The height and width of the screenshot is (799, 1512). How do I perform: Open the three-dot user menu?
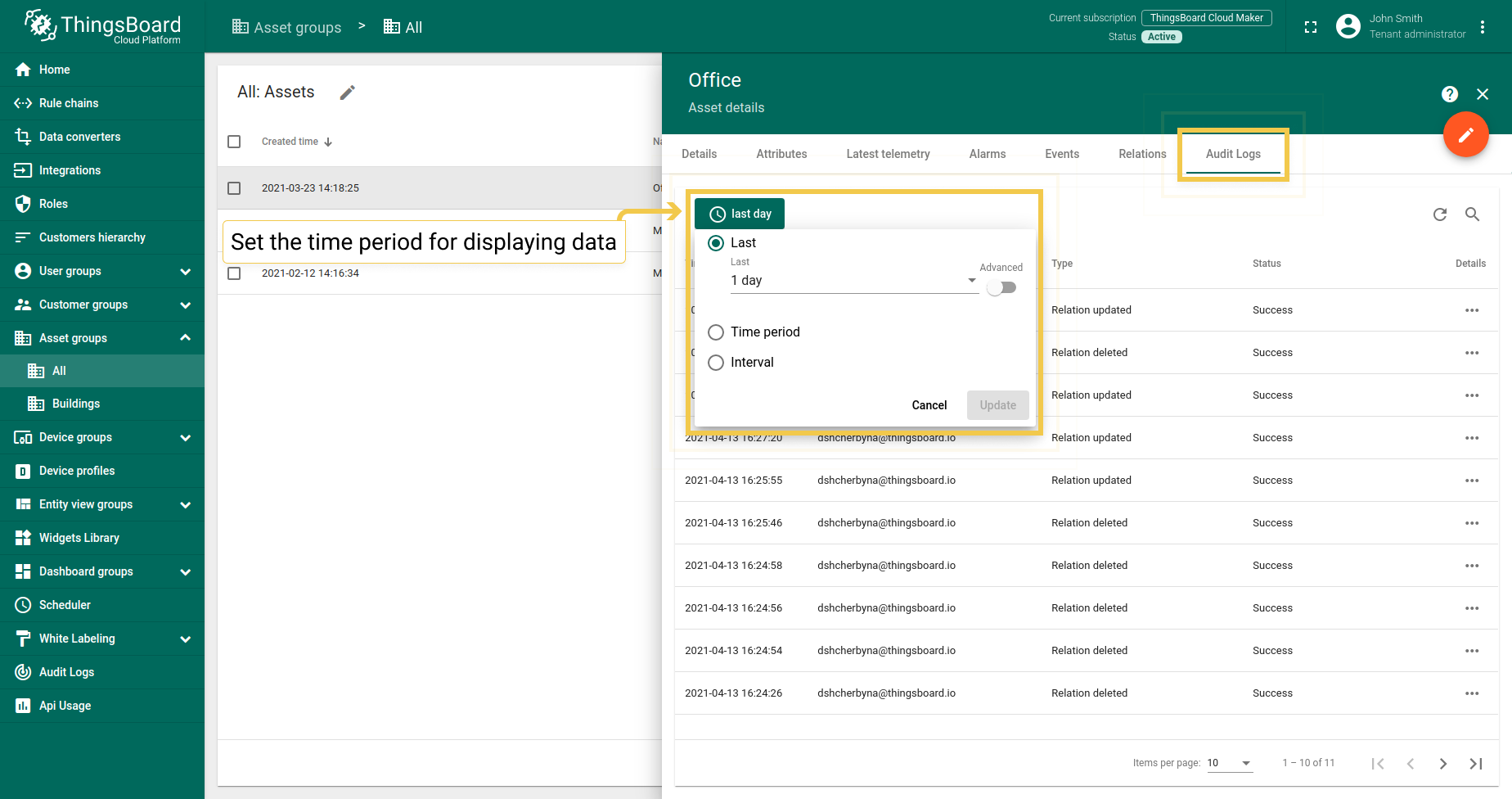(1483, 27)
